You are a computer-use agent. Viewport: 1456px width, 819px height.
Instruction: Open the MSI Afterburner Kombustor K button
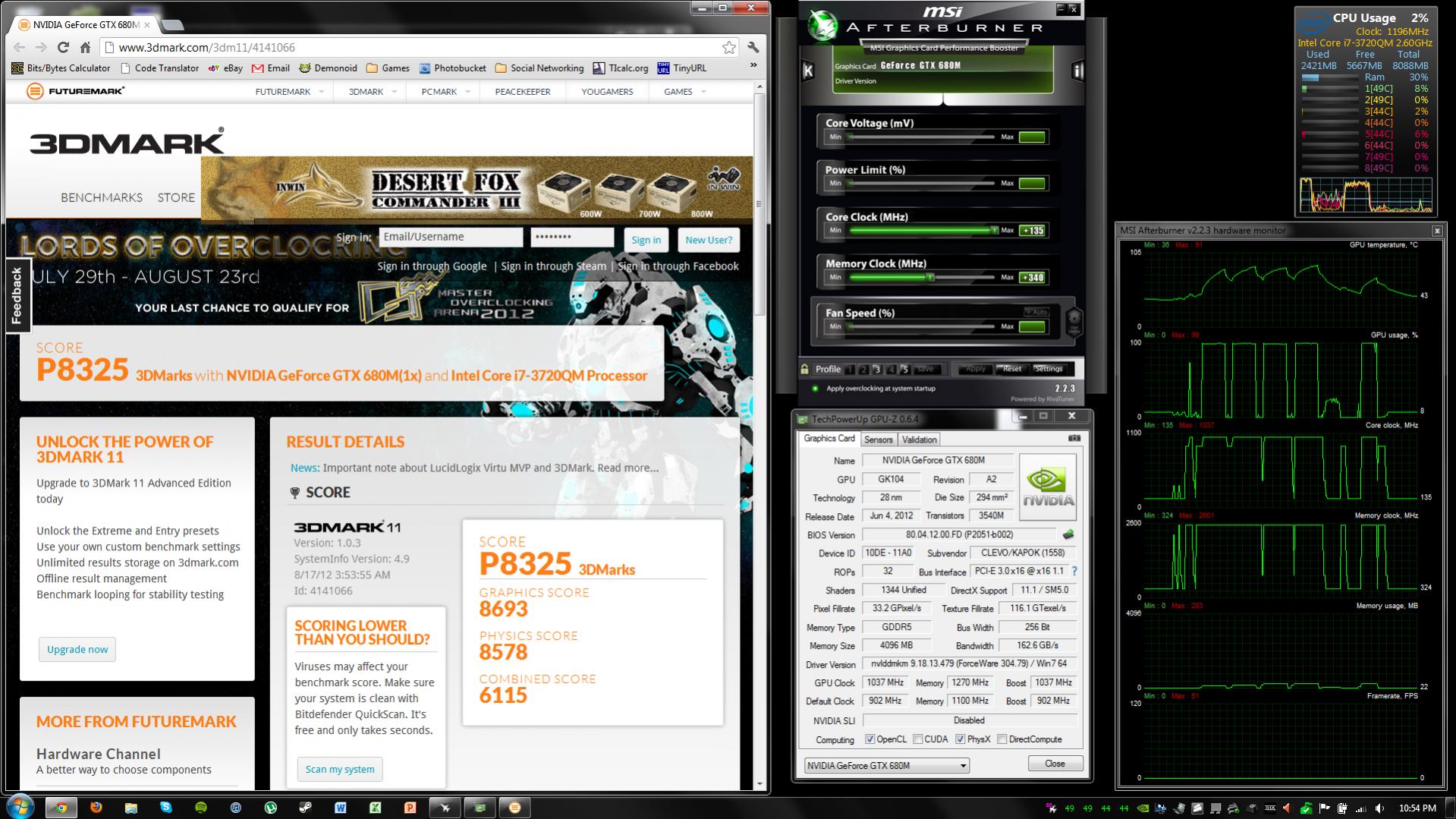point(808,71)
